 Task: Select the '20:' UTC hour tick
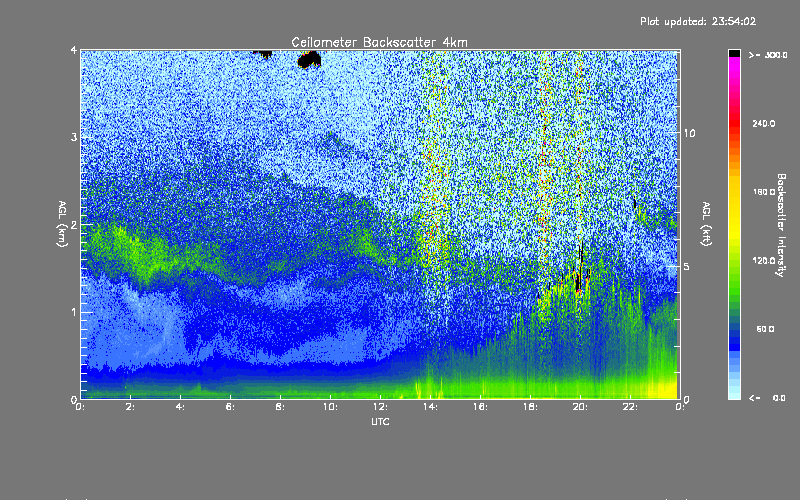(580, 407)
